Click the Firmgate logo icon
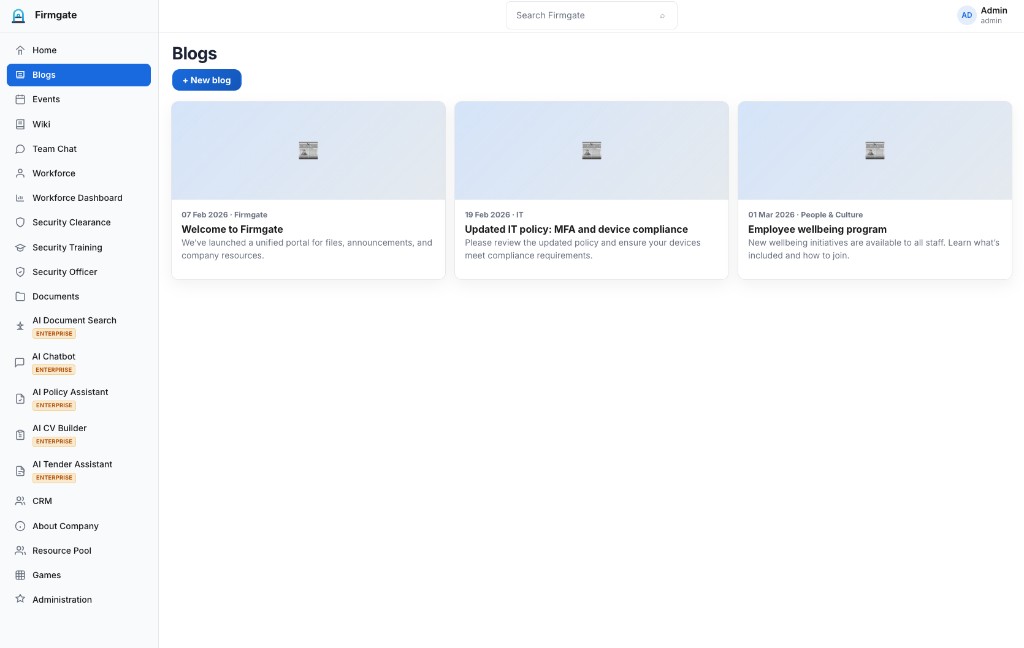The height and width of the screenshot is (648, 1024). tap(18, 16)
